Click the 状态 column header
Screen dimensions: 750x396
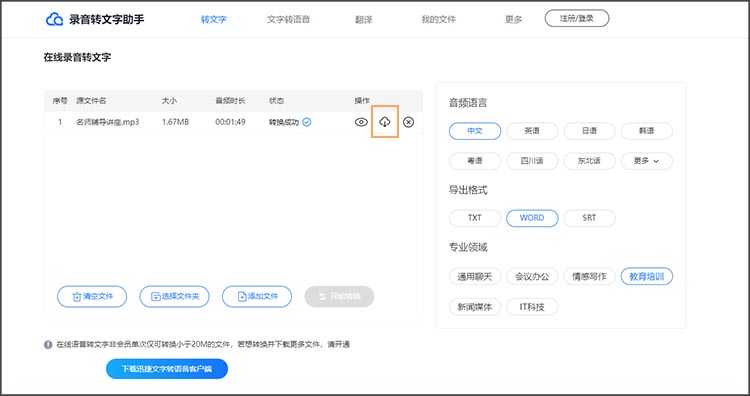(276, 101)
